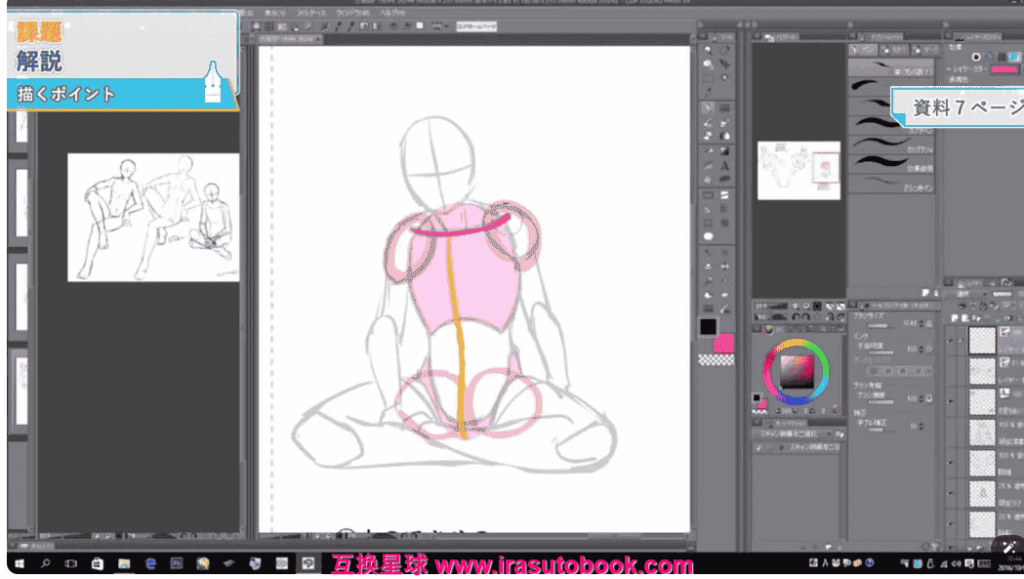The width and height of the screenshot is (1024, 579).
Task: Select the Text tool marked A
Action: pos(724,165)
